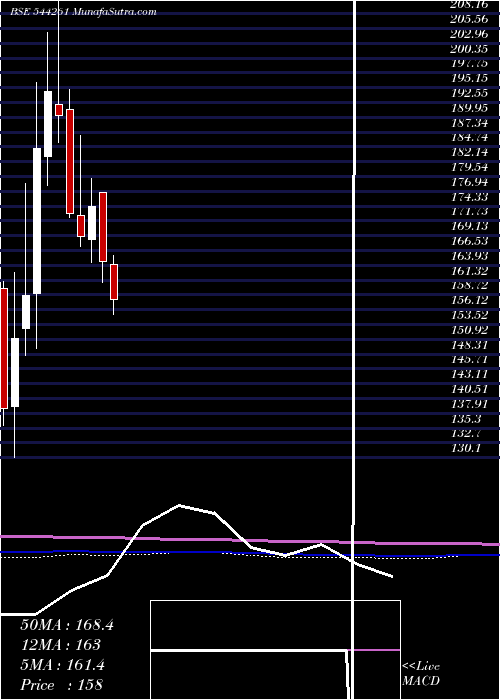Click the 130.1 price axis label
500x700 pixels.
466,448
